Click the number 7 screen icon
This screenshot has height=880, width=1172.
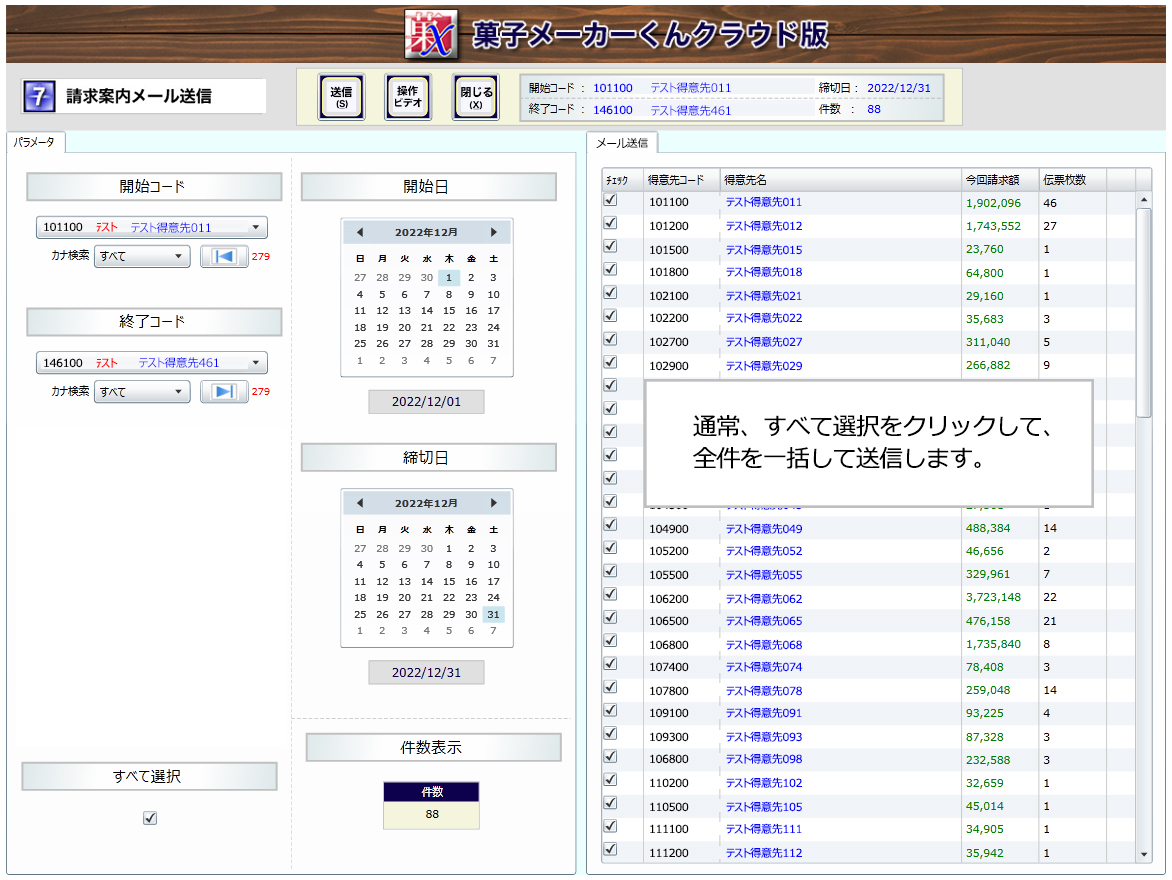pos(40,96)
